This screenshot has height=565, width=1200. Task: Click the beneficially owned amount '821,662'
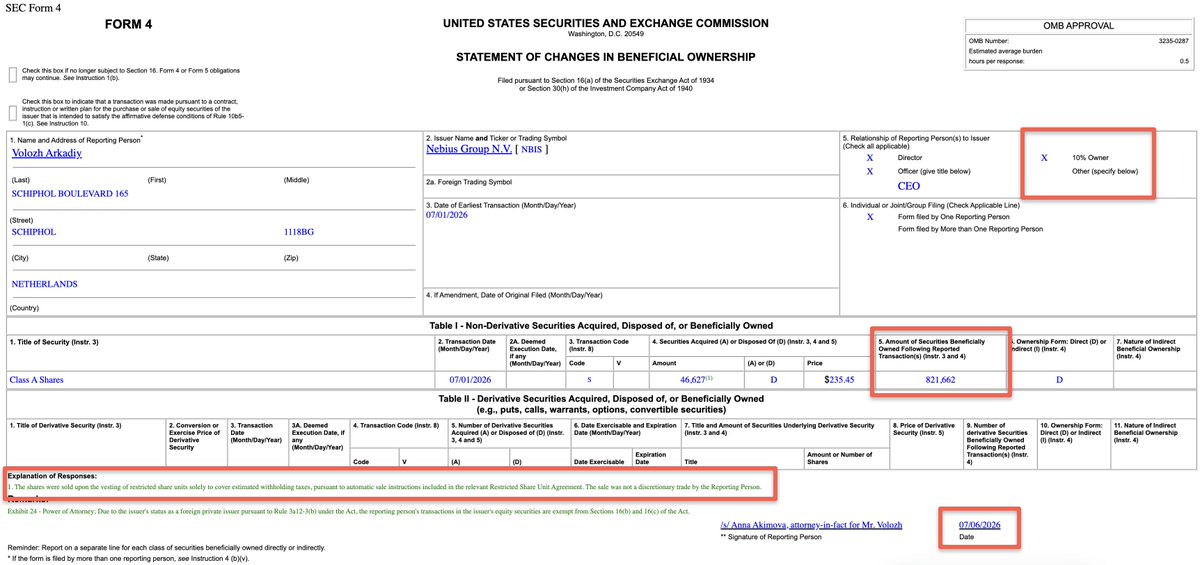point(938,380)
